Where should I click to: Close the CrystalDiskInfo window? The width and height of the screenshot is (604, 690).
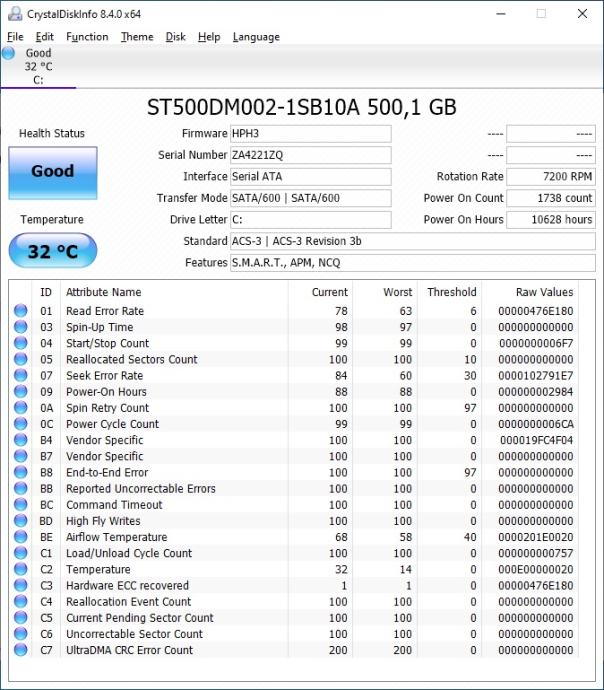pyautogui.click(x=582, y=14)
